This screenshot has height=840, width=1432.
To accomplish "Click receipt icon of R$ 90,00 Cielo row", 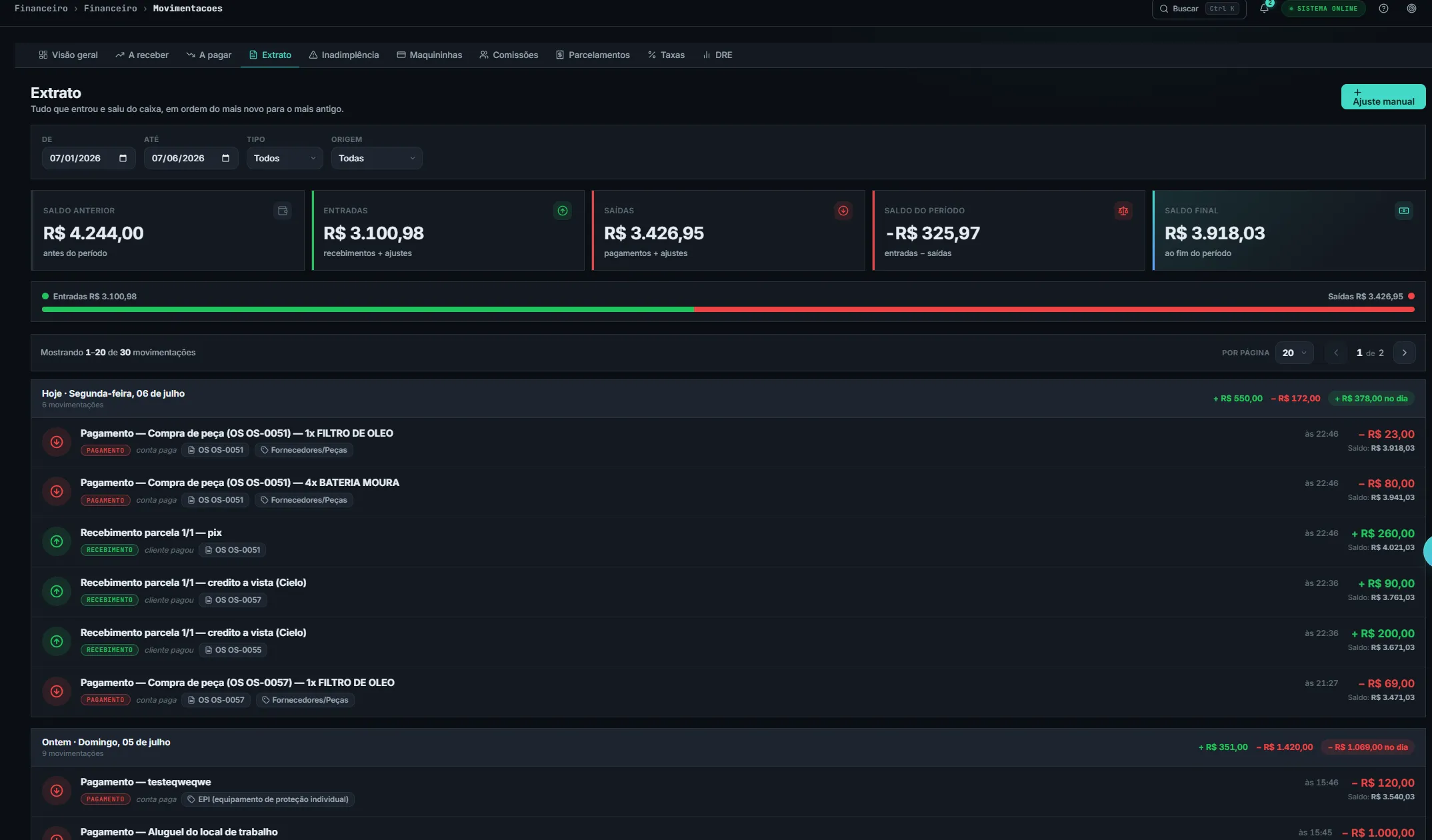I will pos(57,591).
